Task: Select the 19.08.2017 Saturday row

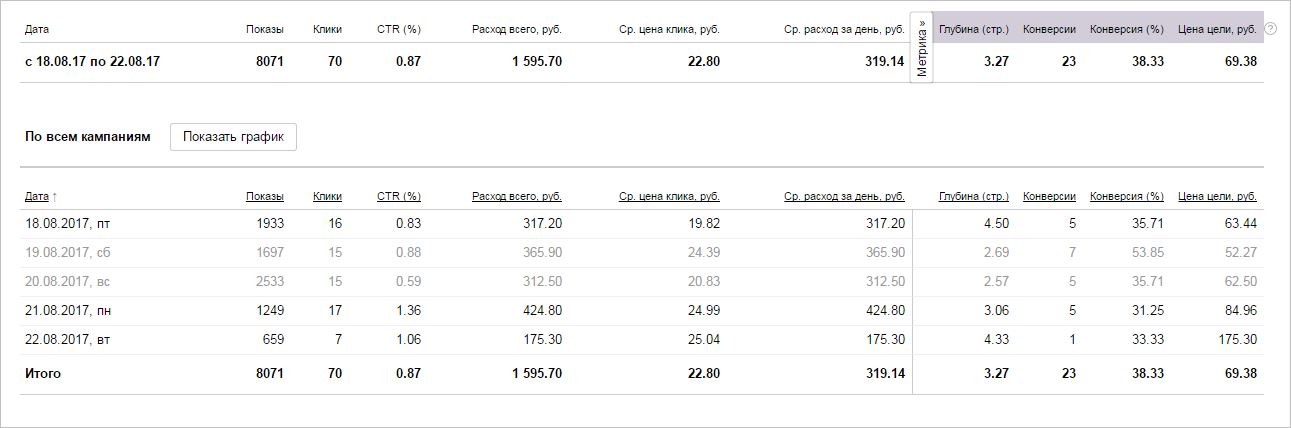Action: [x=67, y=253]
